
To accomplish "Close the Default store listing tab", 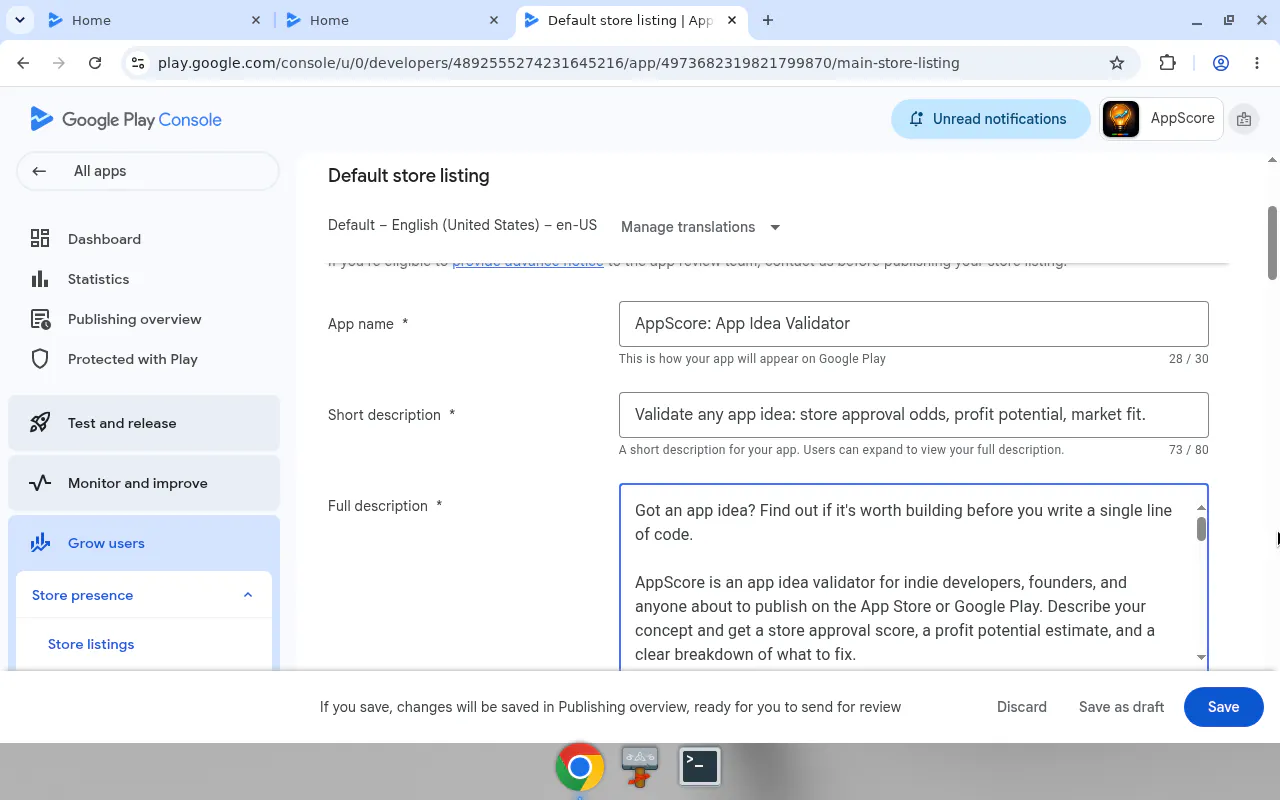I will 732,20.
